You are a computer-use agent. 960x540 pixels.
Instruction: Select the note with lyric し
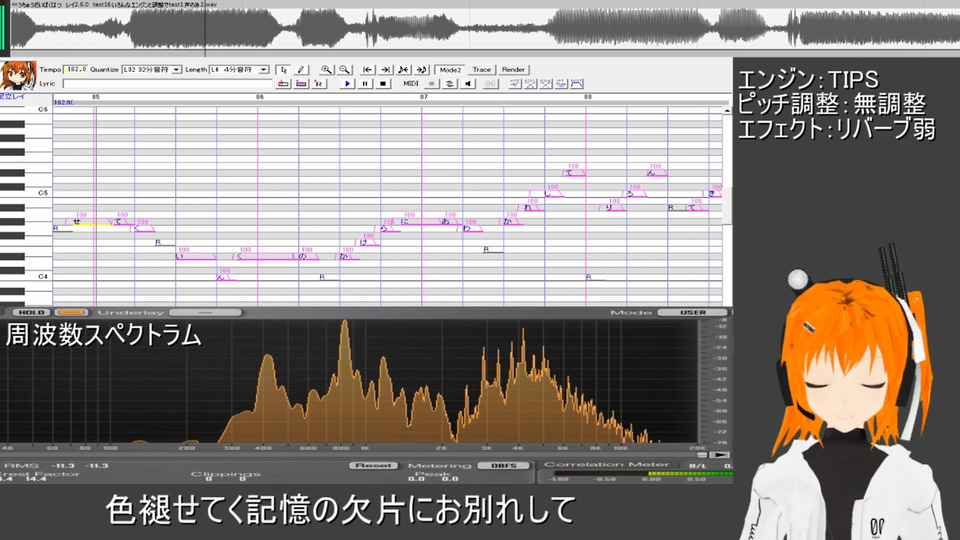click(x=553, y=194)
